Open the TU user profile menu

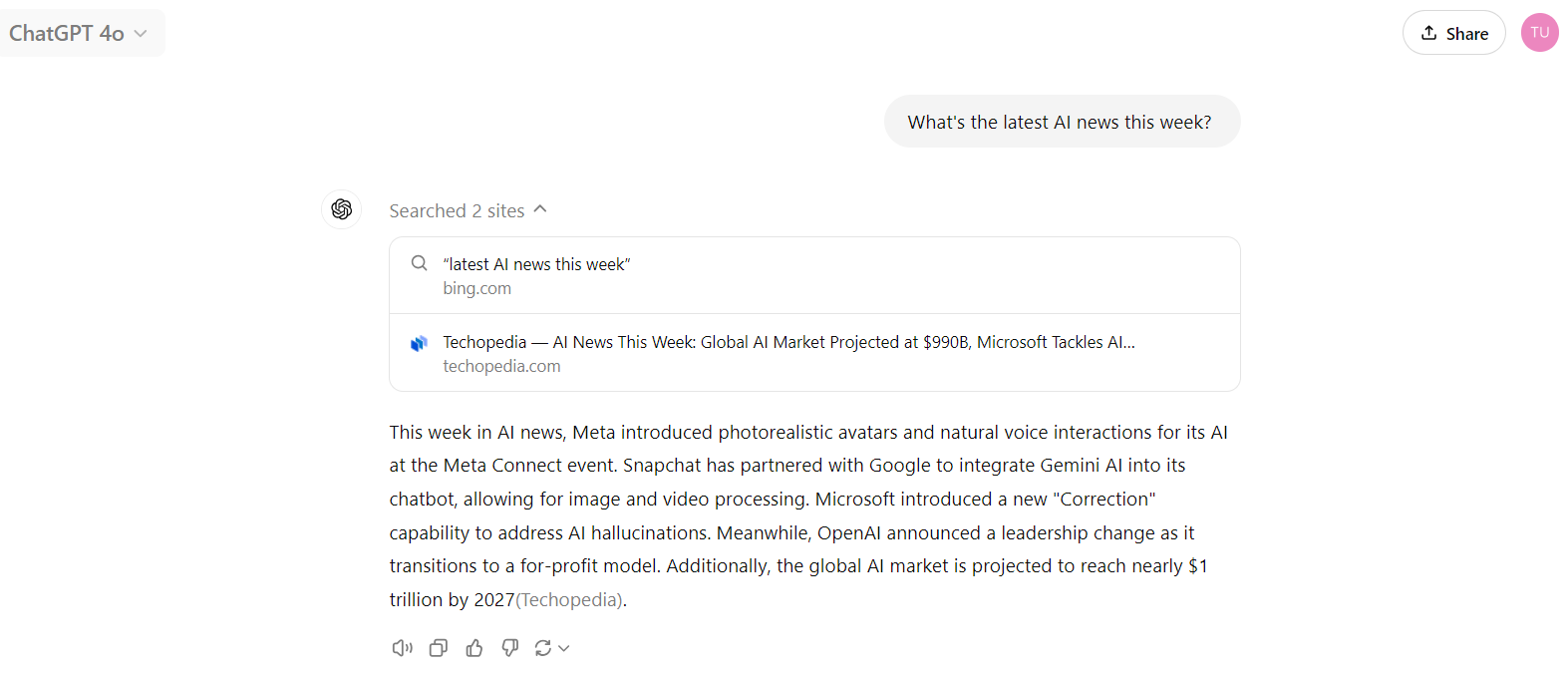click(x=1539, y=33)
